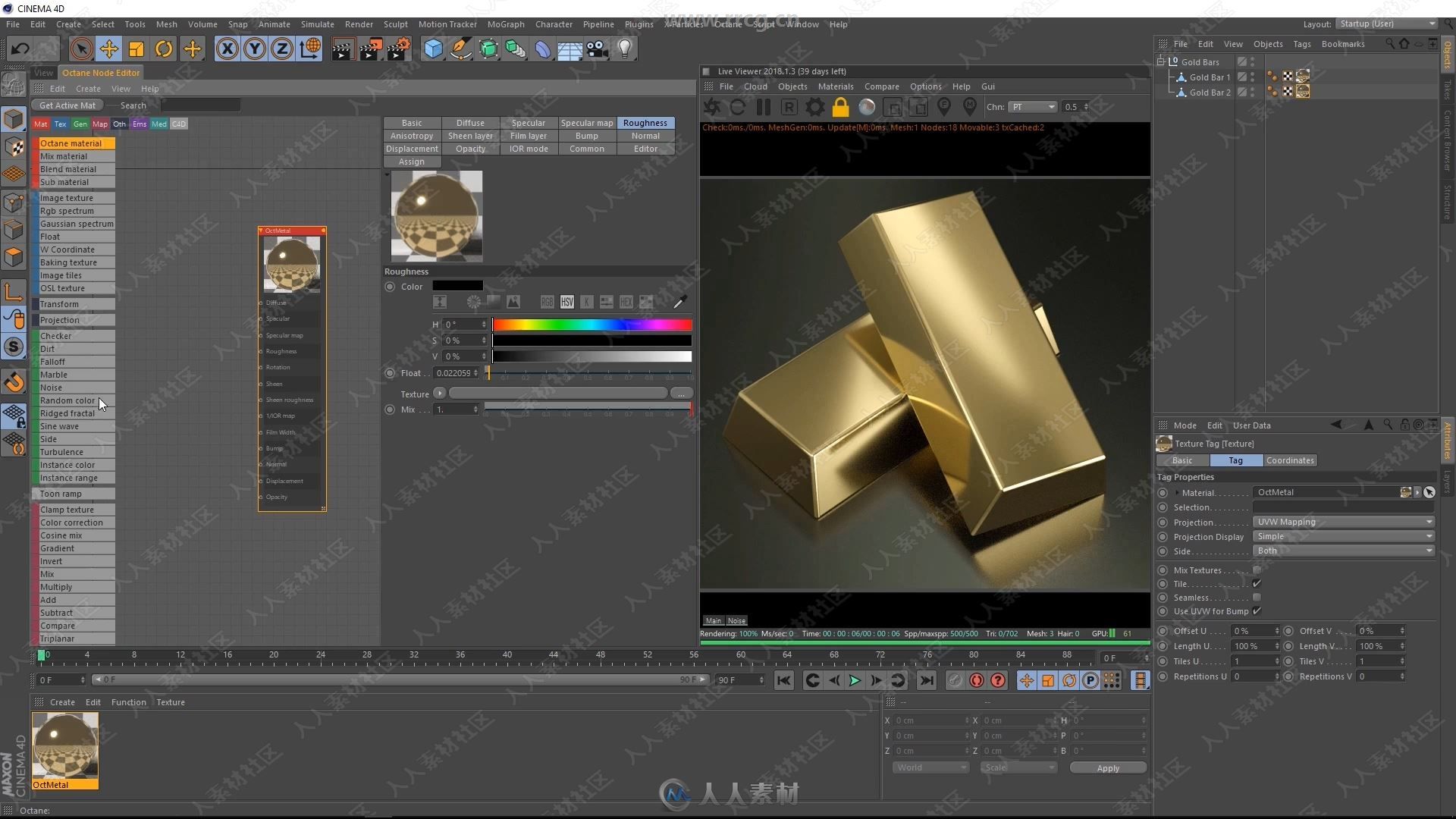
Task: Toggle the Live Viewer resolution lock
Action: pos(840,107)
